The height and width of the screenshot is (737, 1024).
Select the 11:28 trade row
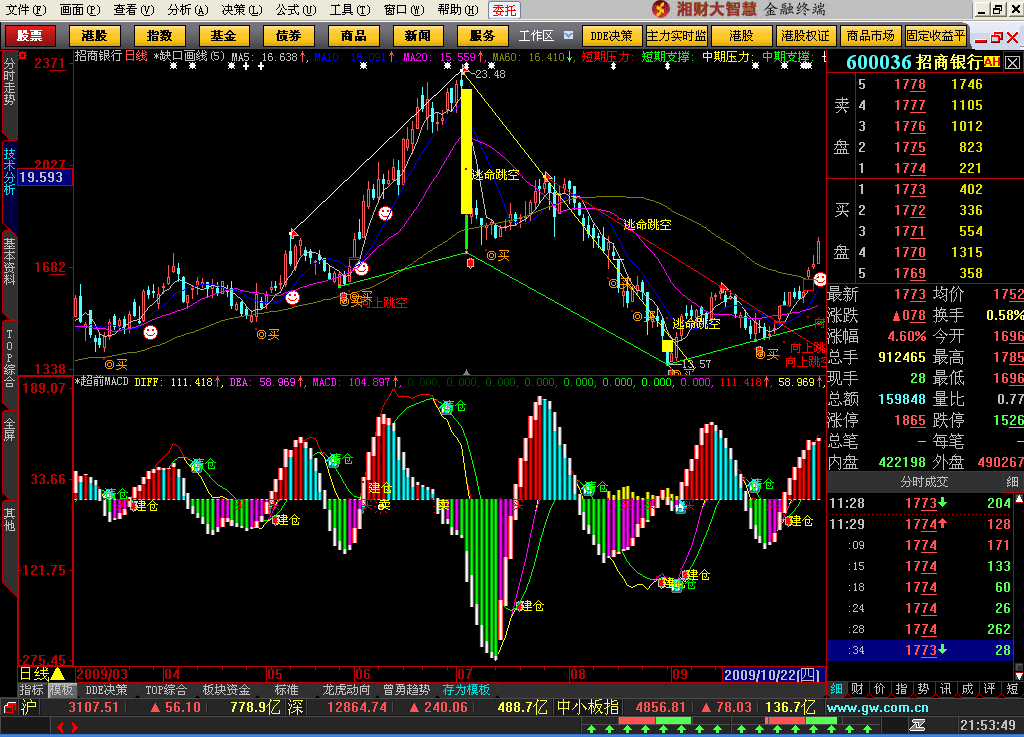(920, 503)
